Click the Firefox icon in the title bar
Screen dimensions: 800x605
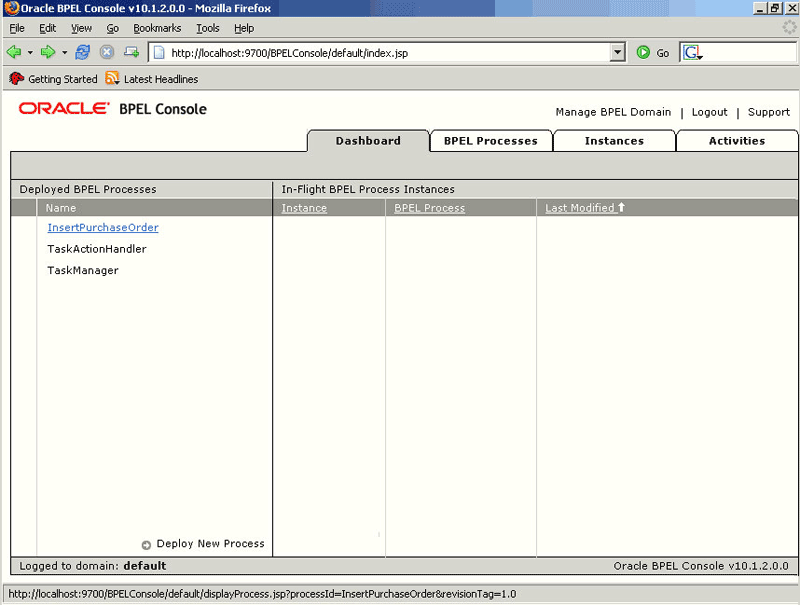coord(11,8)
